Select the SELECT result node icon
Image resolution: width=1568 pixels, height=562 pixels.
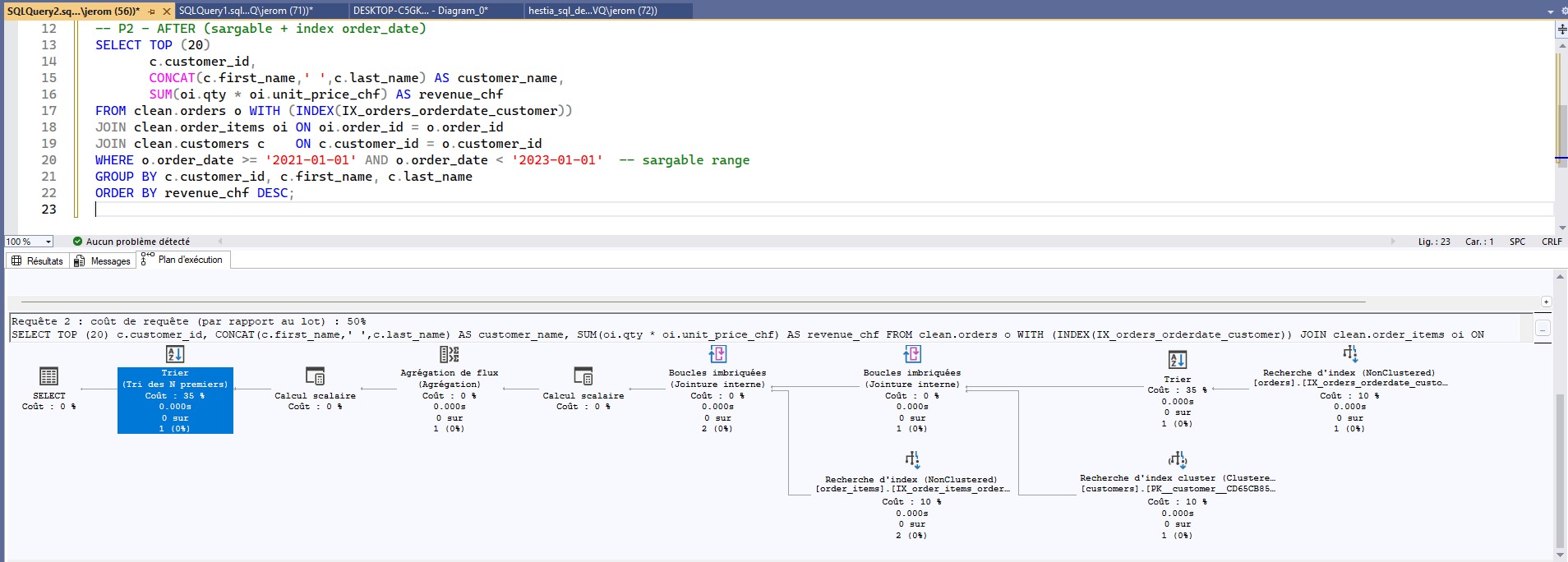click(49, 376)
